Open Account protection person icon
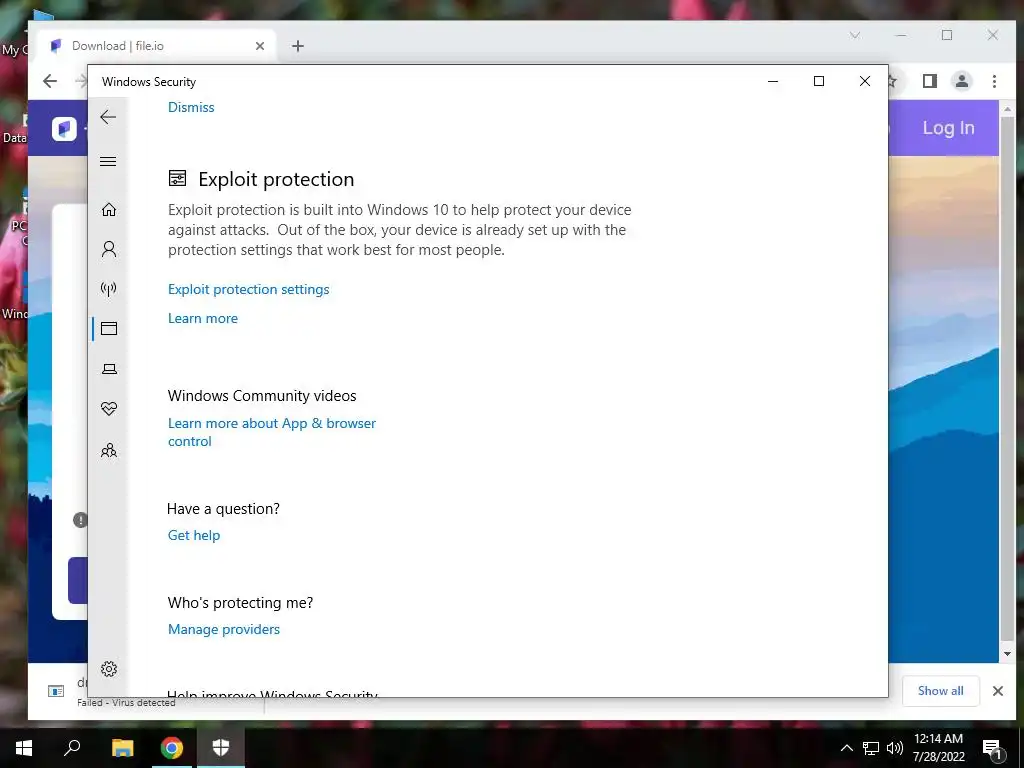This screenshot has height=768, width=1024. click(x=109, y=249)
